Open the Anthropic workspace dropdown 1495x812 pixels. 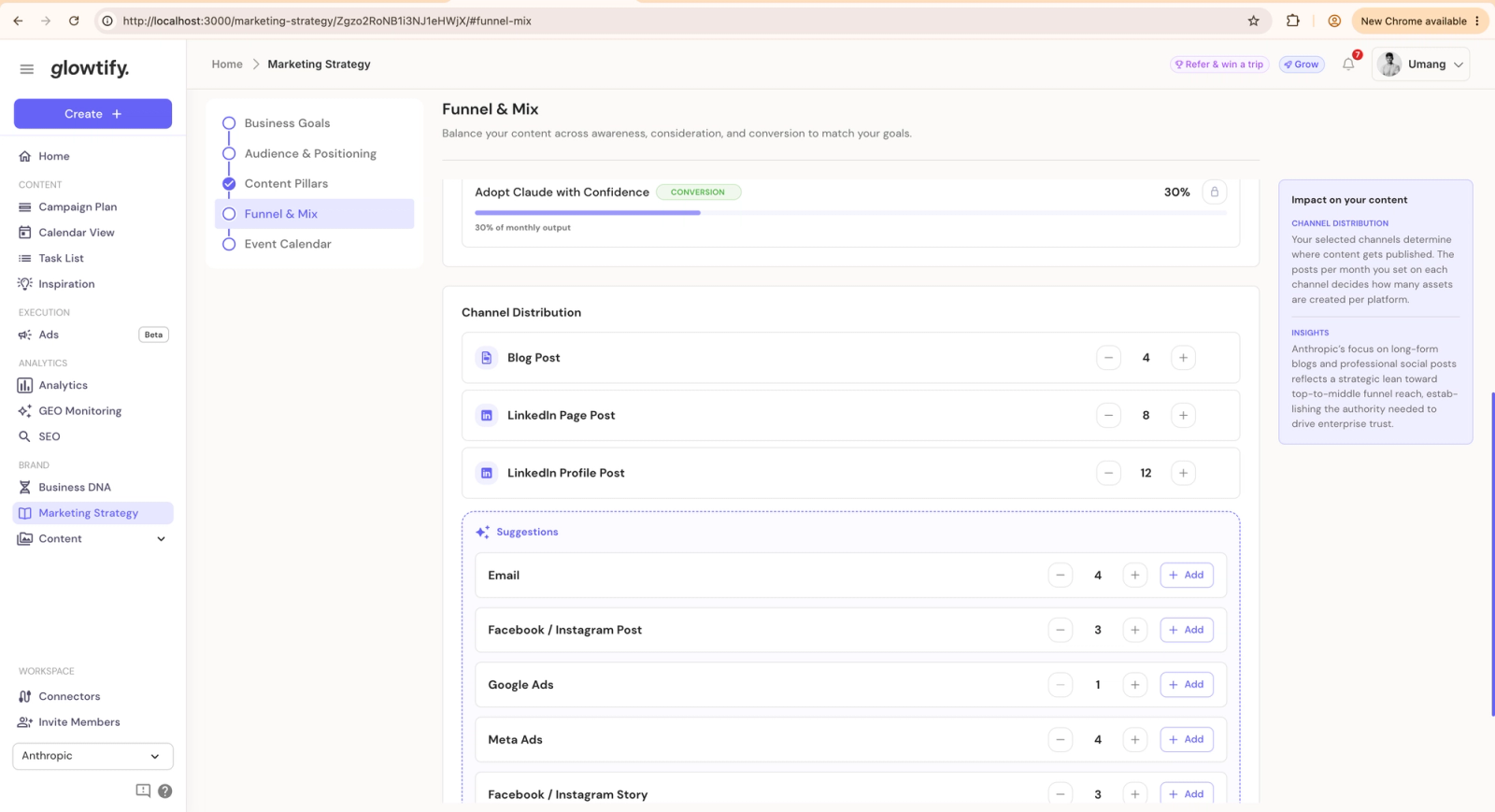tap(93, 756)
